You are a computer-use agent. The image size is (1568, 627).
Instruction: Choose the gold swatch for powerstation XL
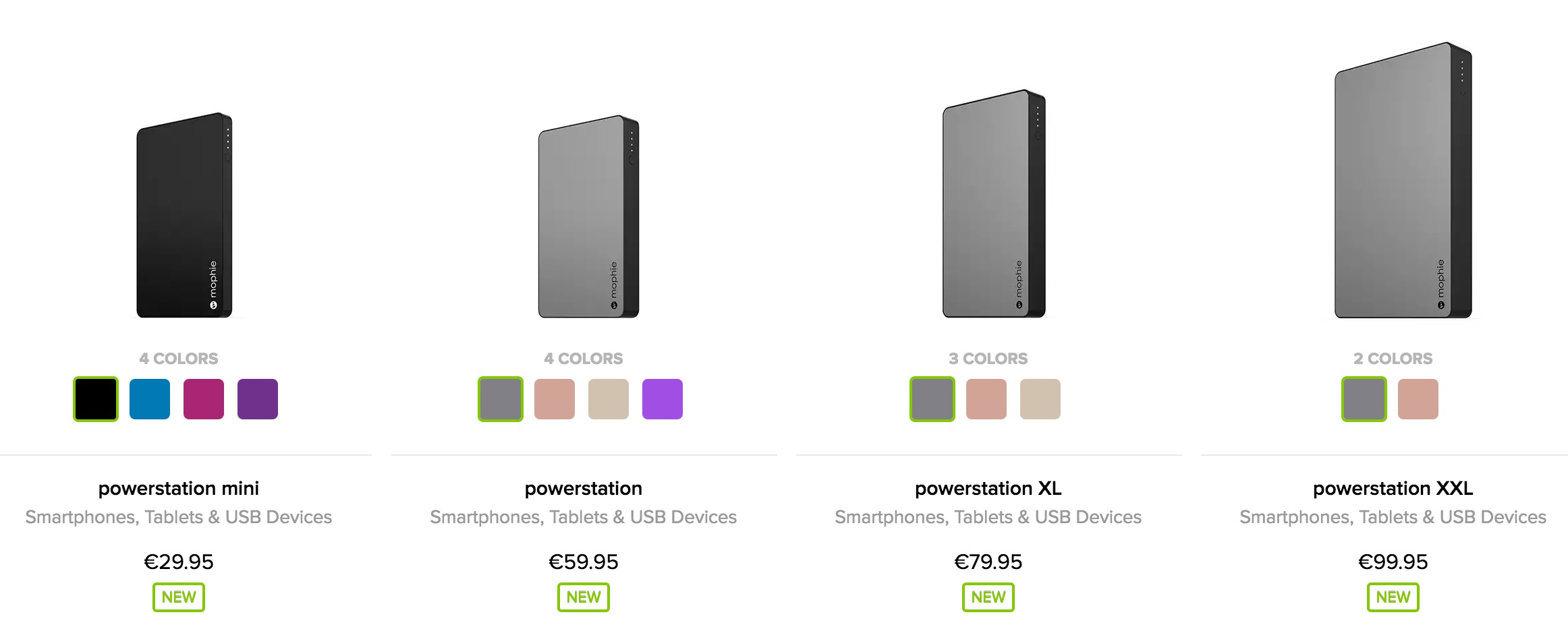pyautogui.click(x=1040, y=398)
